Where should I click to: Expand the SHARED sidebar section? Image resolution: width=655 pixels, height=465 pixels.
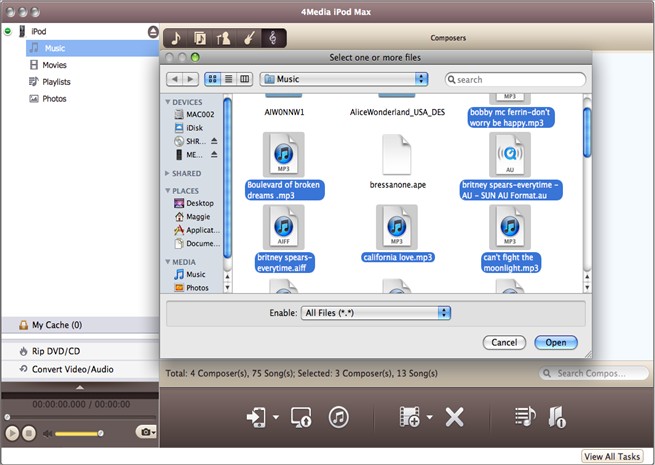click(x=168, y=173)
